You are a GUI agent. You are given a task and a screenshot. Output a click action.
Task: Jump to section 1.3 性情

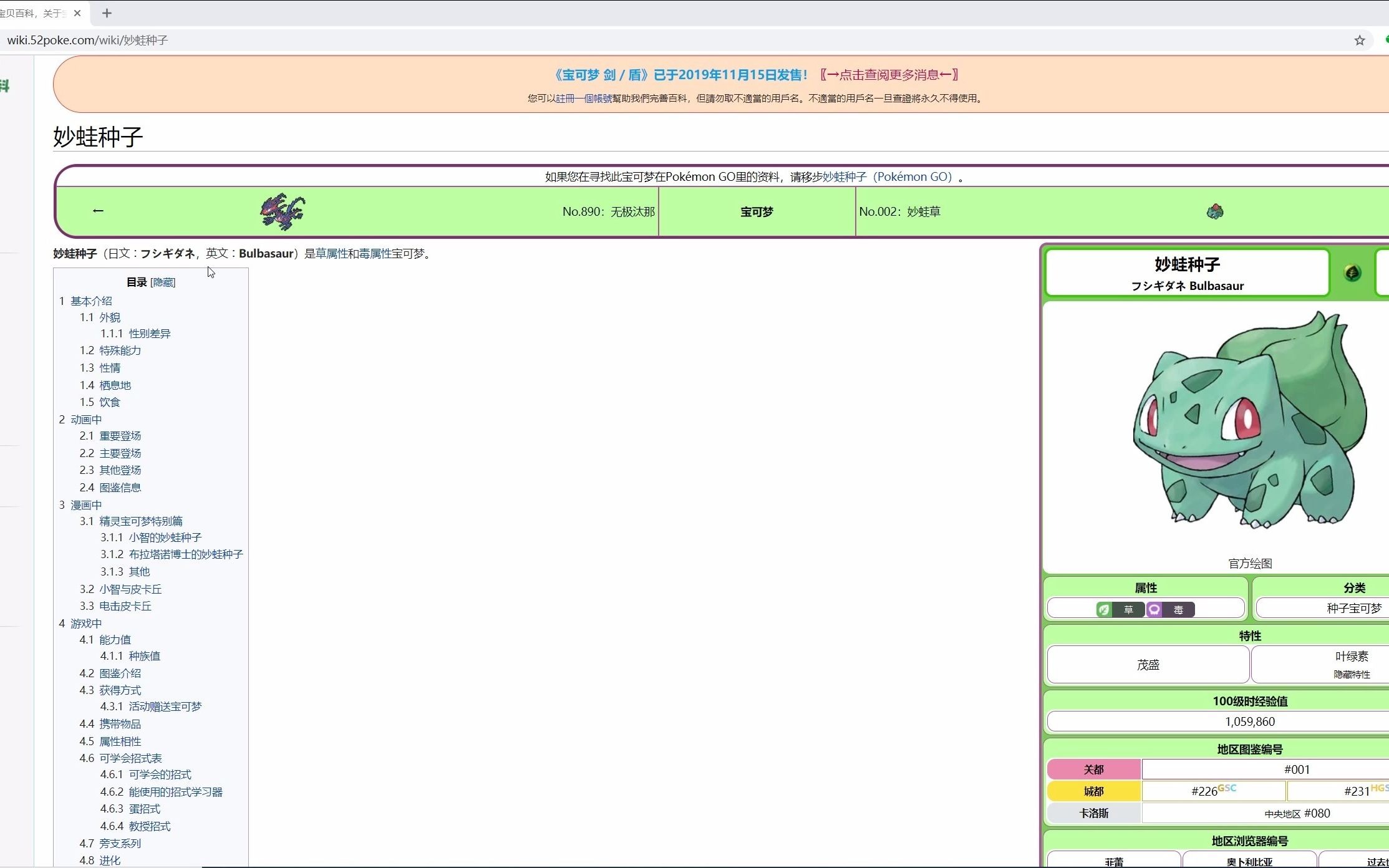point(110,368)
